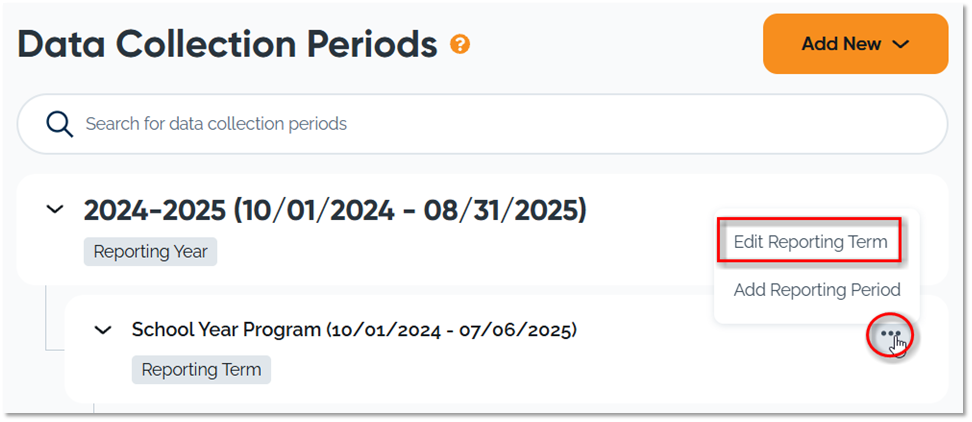972x422 pixels.
Task: Click the search placeholder text
Action: coord(216,124)
